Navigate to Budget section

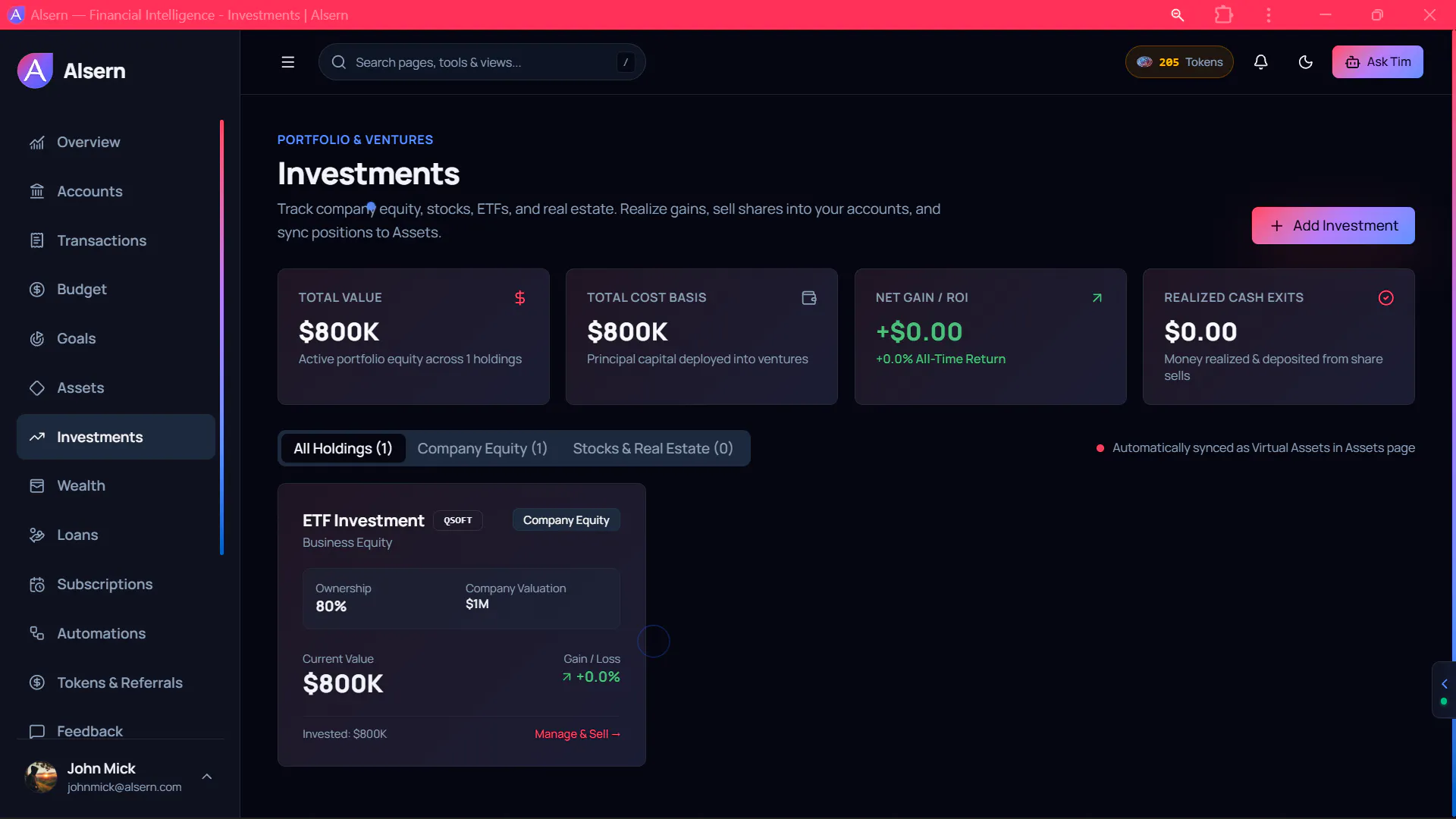(x=116, y=290)
